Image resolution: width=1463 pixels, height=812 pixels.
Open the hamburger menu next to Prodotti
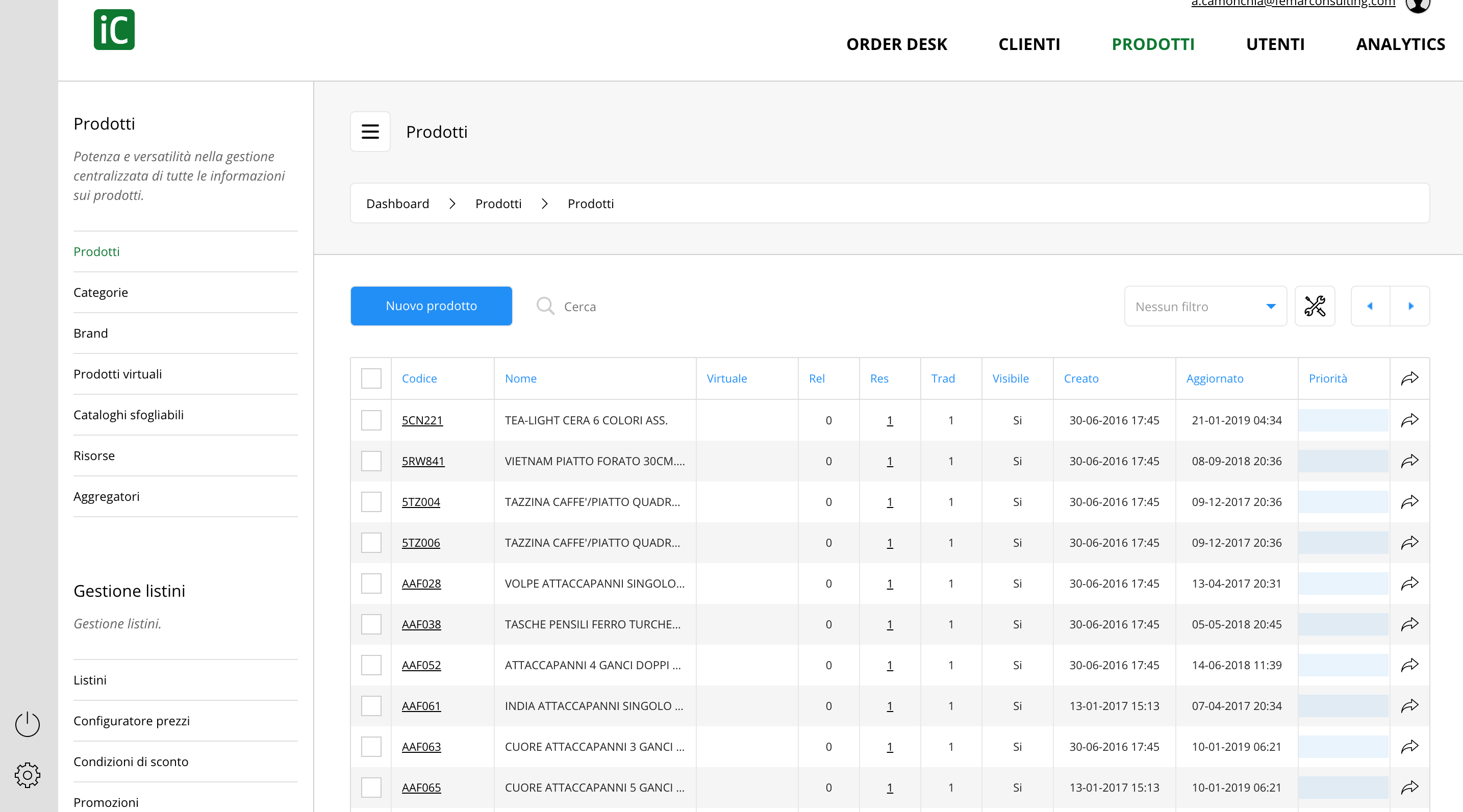(370, 132)
